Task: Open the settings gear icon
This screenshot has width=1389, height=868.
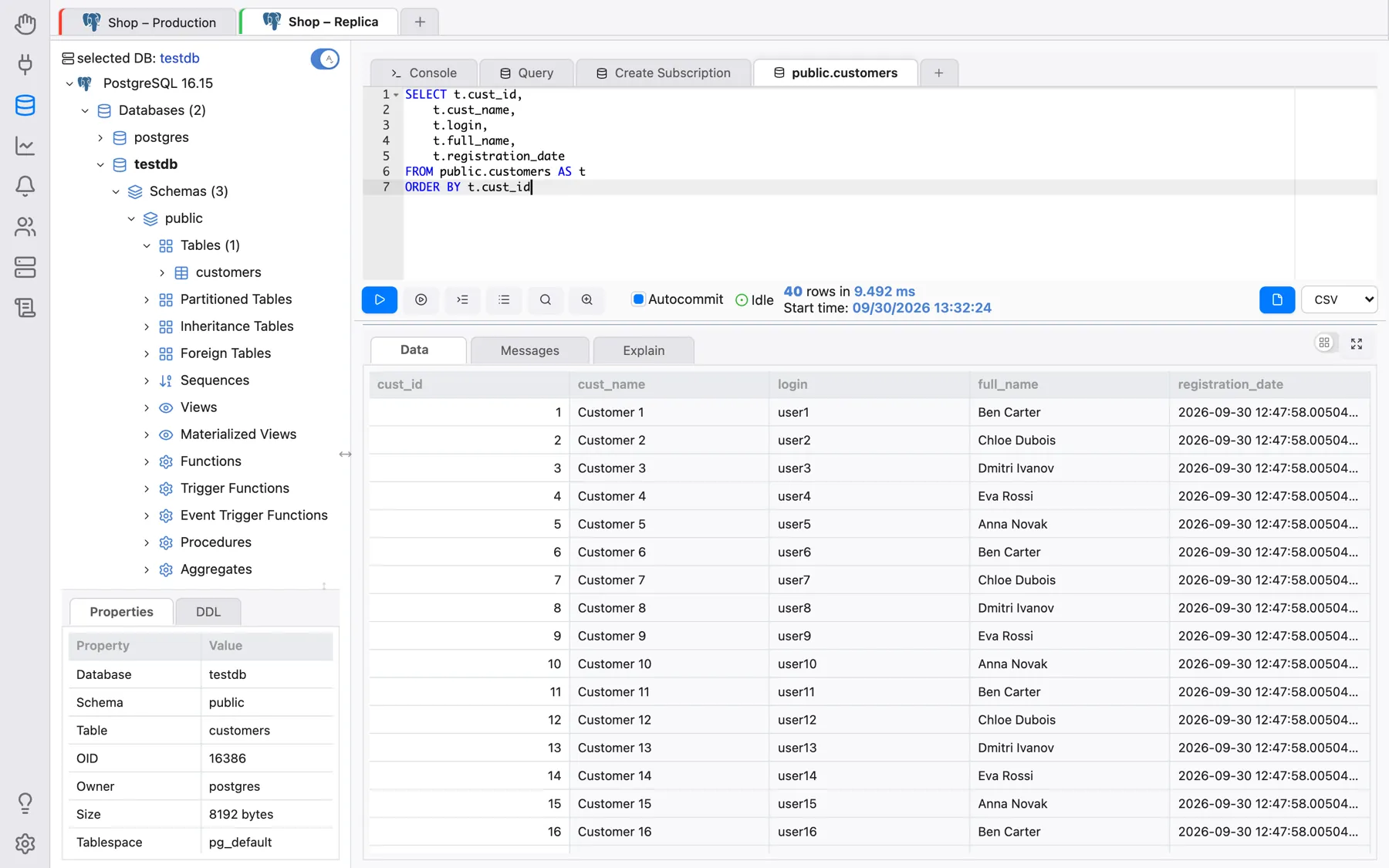Action: pos(25,844)
